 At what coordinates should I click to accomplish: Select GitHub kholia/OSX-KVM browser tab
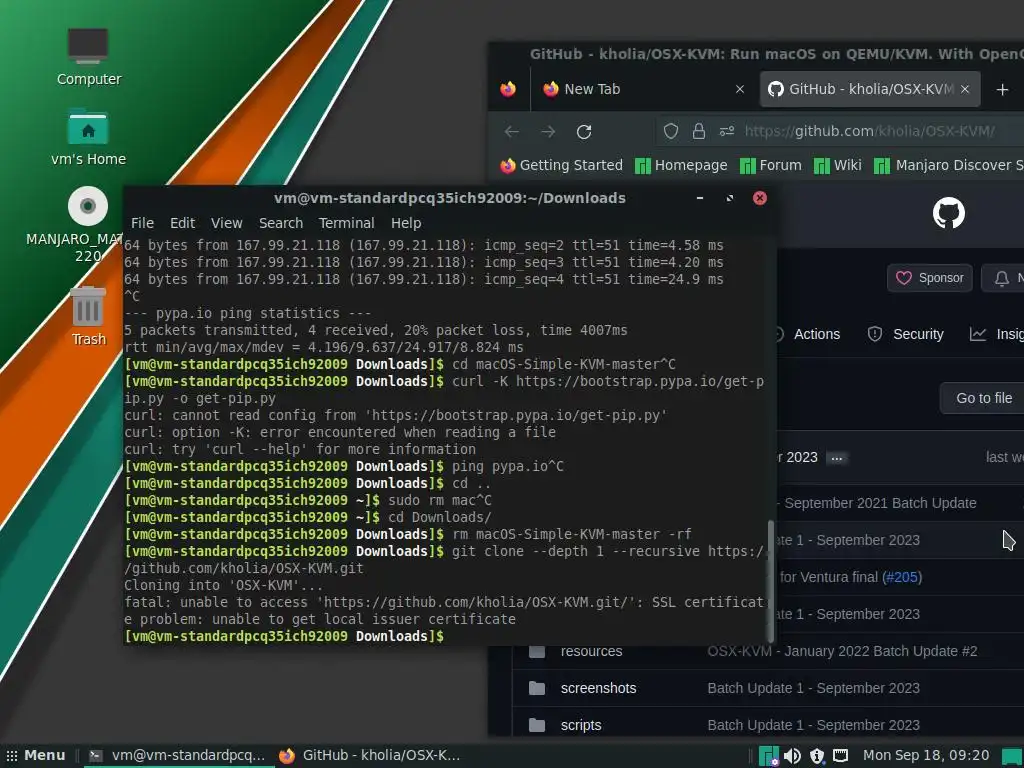tap(870, 89)
